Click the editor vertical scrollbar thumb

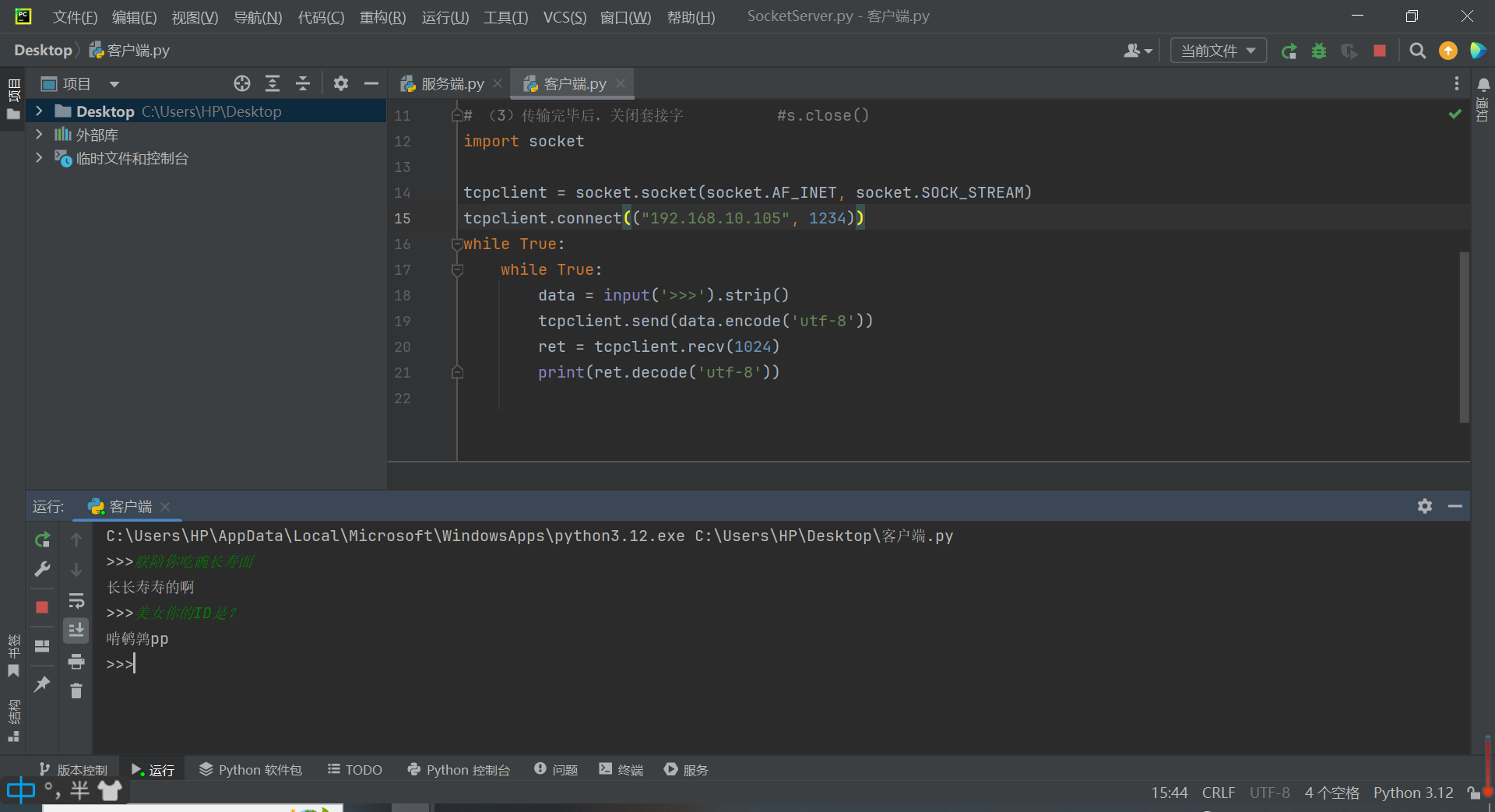(x=1464, y=337)
